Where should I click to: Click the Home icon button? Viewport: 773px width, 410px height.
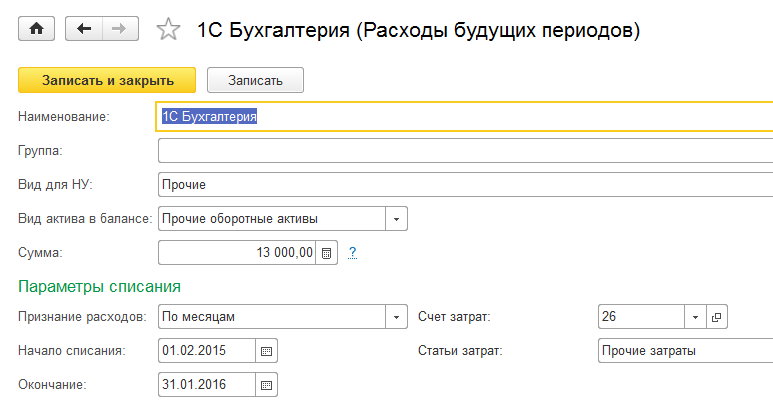pyautogui.click(x=37, y=30)
